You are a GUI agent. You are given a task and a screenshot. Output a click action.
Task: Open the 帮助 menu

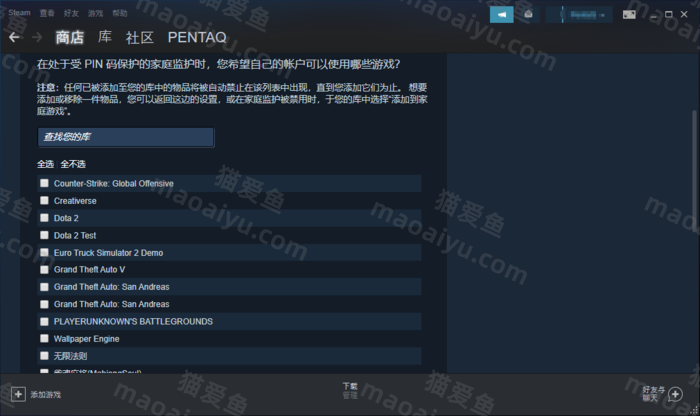tap(120, 13)
